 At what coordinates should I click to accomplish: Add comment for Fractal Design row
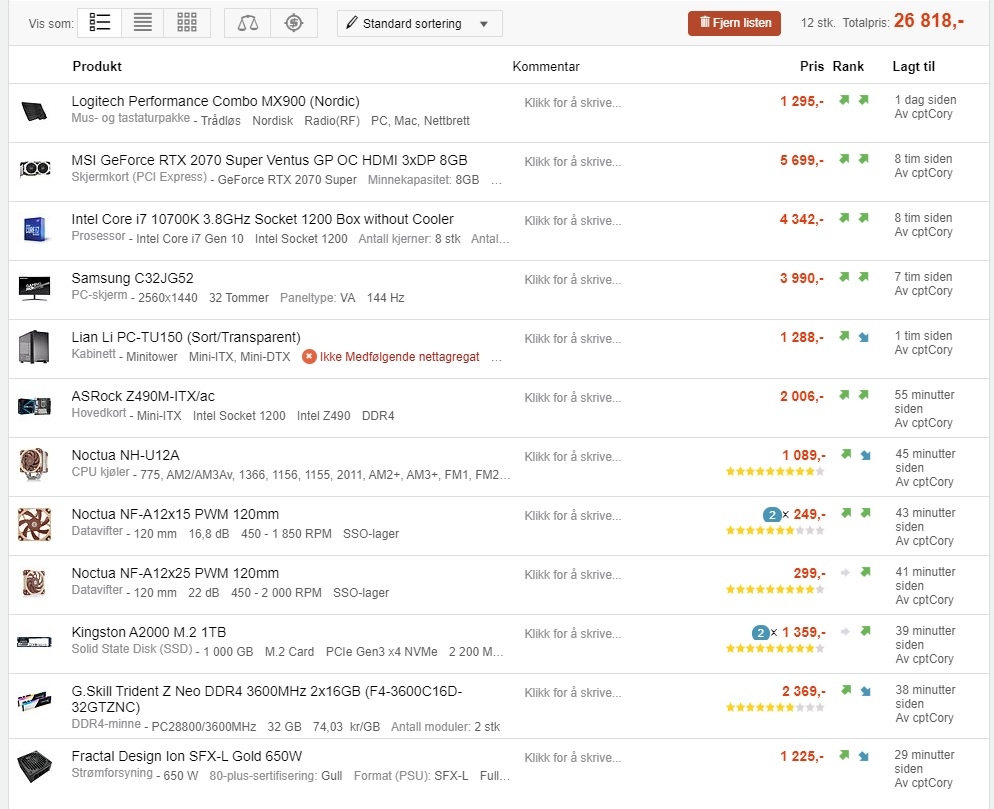click(572, 758)
